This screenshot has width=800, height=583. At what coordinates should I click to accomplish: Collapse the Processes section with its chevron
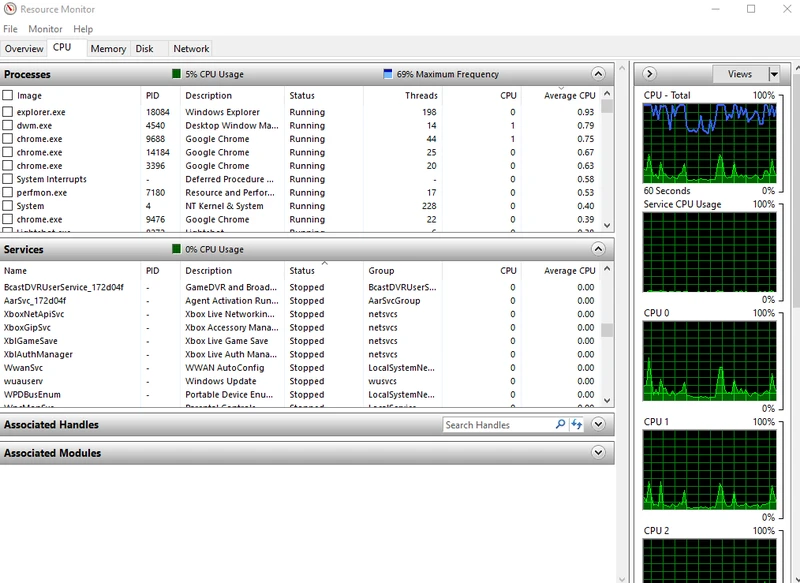point(598,74)
